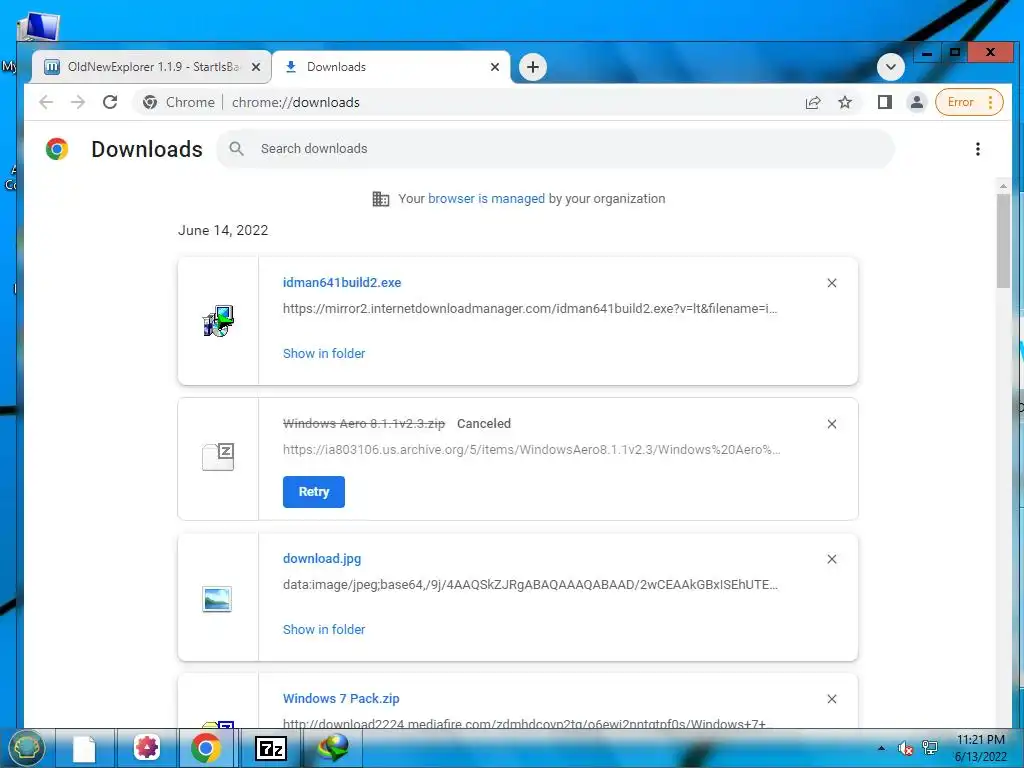
Task: Click the idman641build2.exe source URL
Action: [530, 309]
